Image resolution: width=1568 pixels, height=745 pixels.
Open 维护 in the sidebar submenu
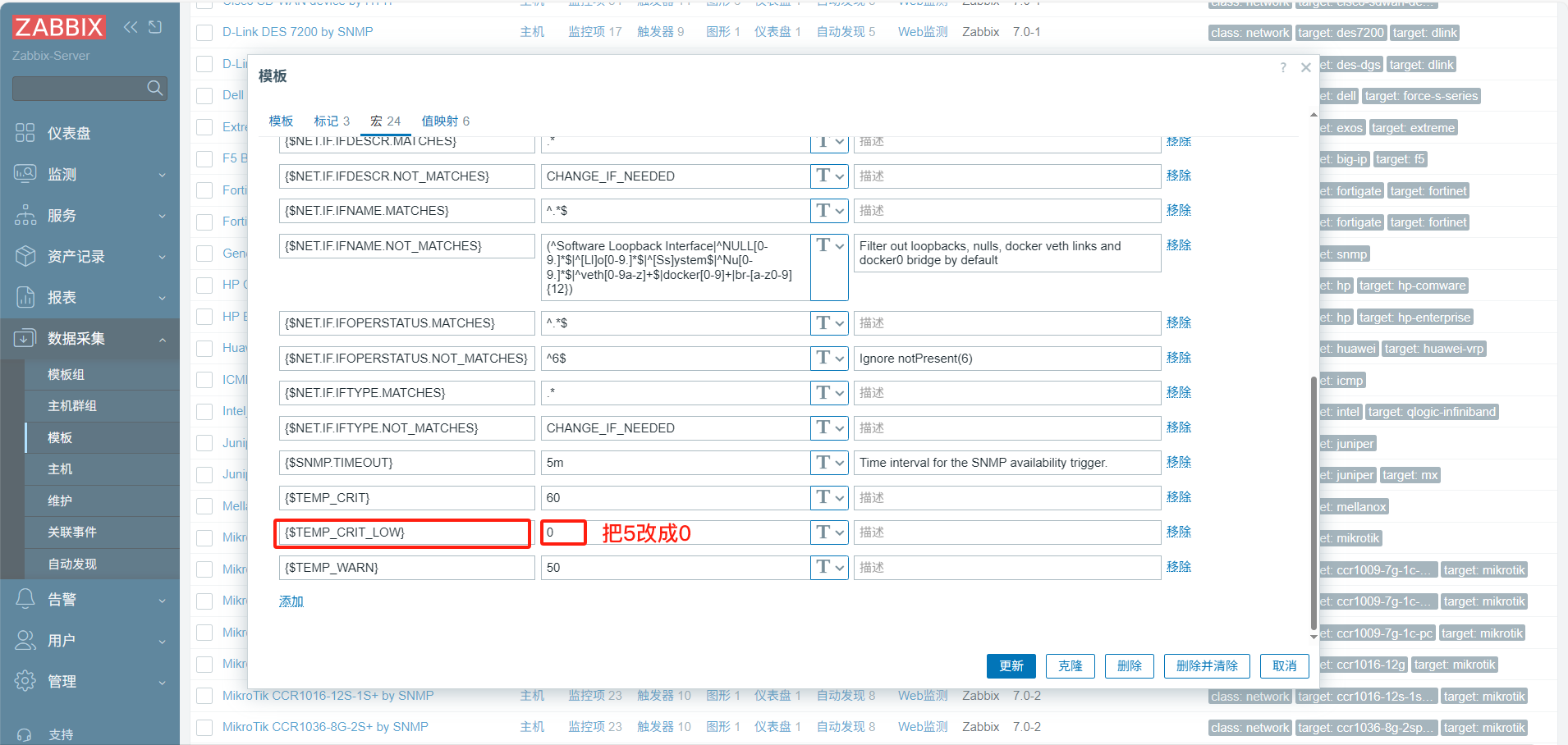pos(60,501)
